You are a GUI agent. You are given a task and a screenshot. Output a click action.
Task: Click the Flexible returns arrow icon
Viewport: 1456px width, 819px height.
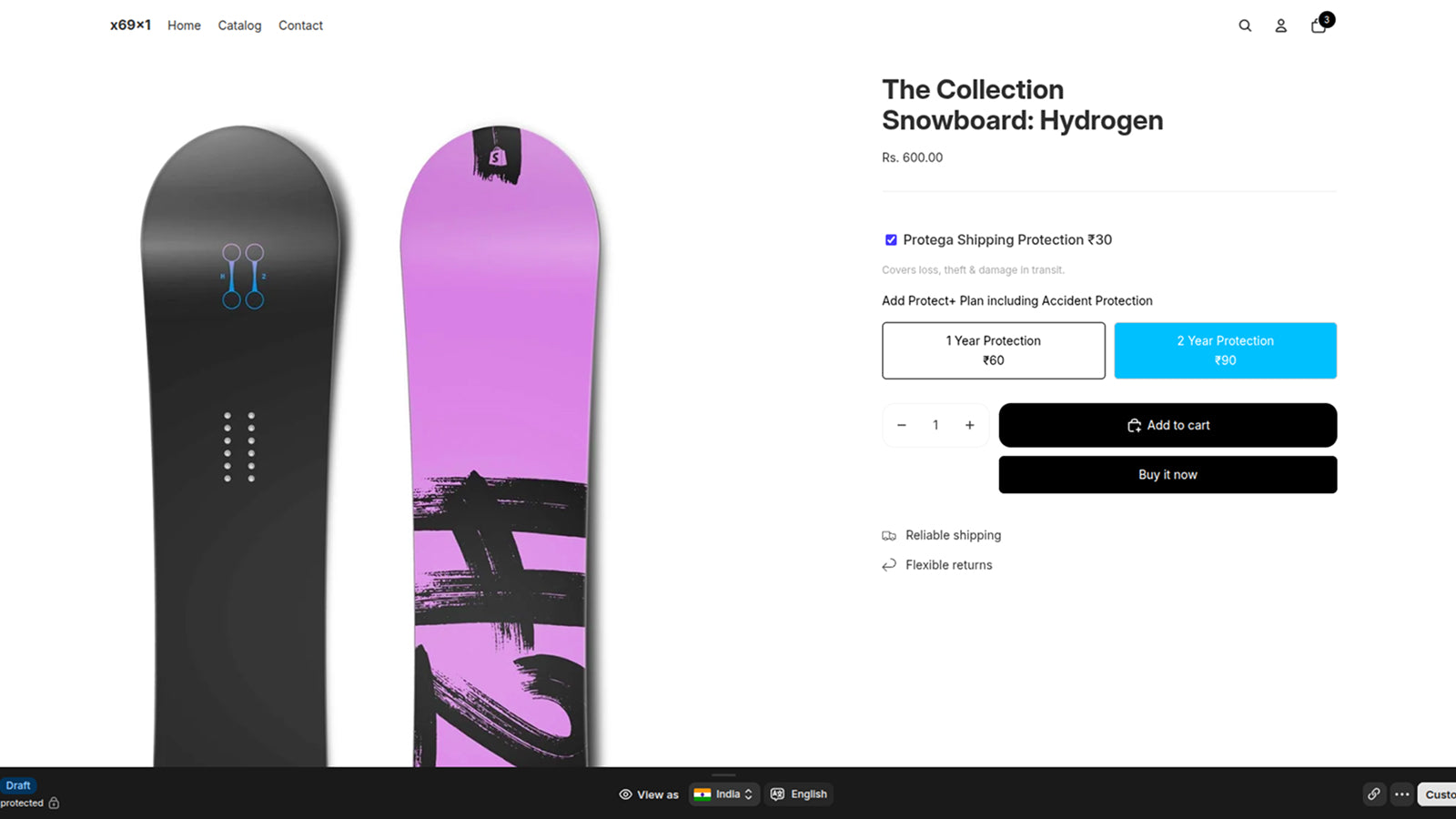pos(889,565)
